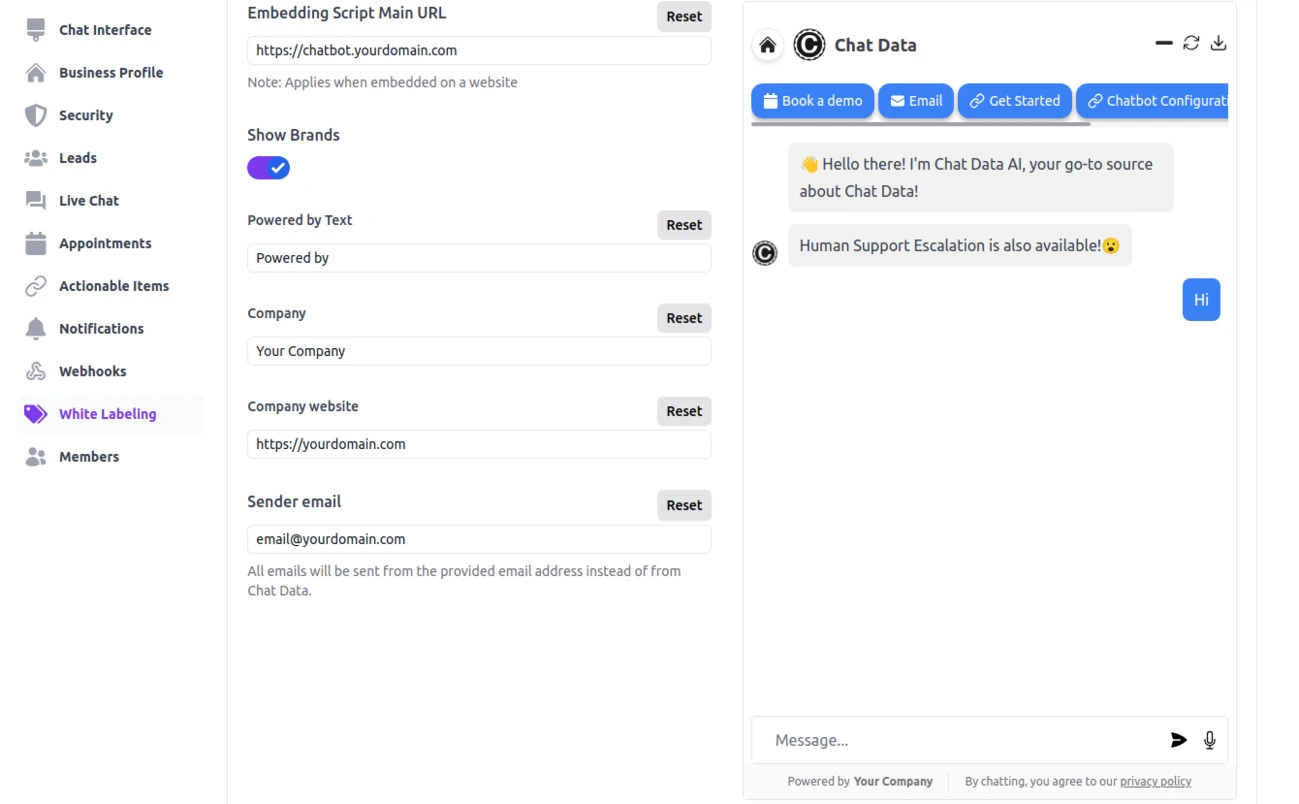Image resolution: width=1299 pixels, height=804 pixels.
Task: Click the refresh chat icon
Action: pyautogui.click(x=1191, y=43)
